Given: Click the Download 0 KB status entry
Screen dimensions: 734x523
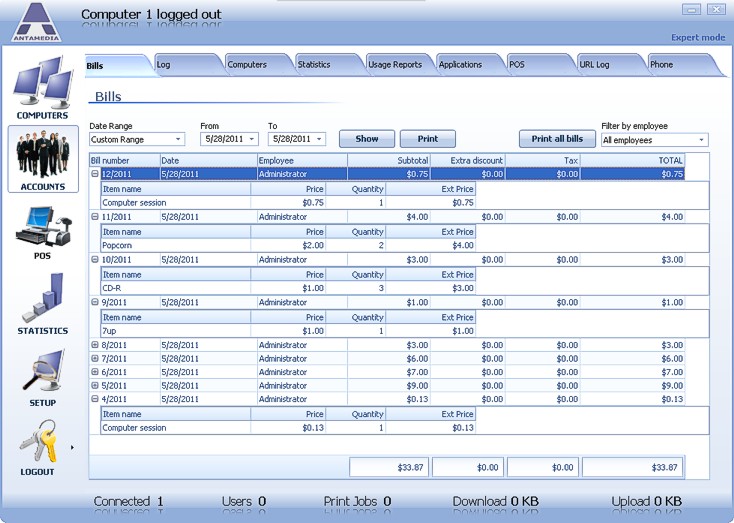Looking at the screenshot, I should tap(495, 501).
